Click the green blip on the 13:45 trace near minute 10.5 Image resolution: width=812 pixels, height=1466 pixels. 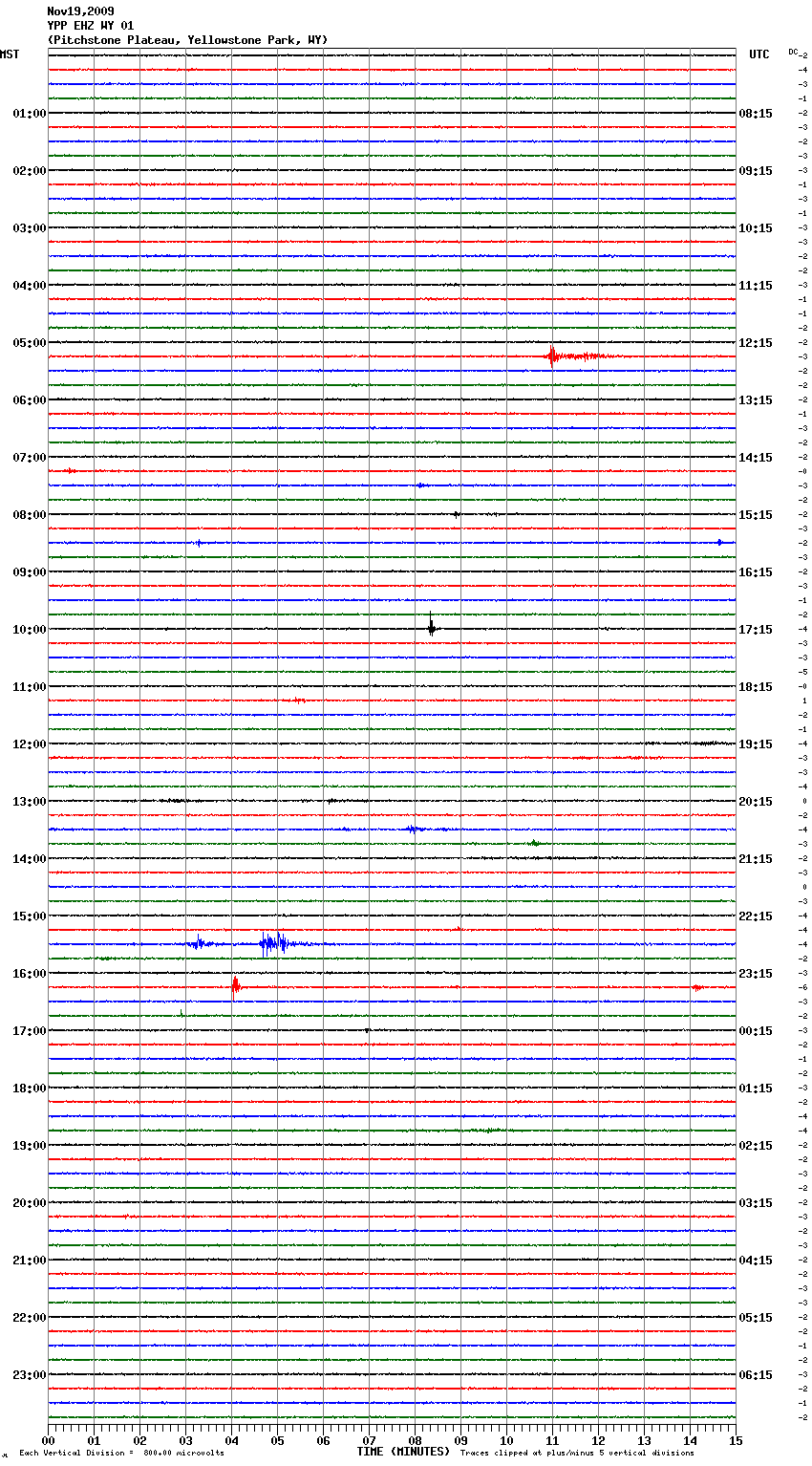[x=535, y=843]
